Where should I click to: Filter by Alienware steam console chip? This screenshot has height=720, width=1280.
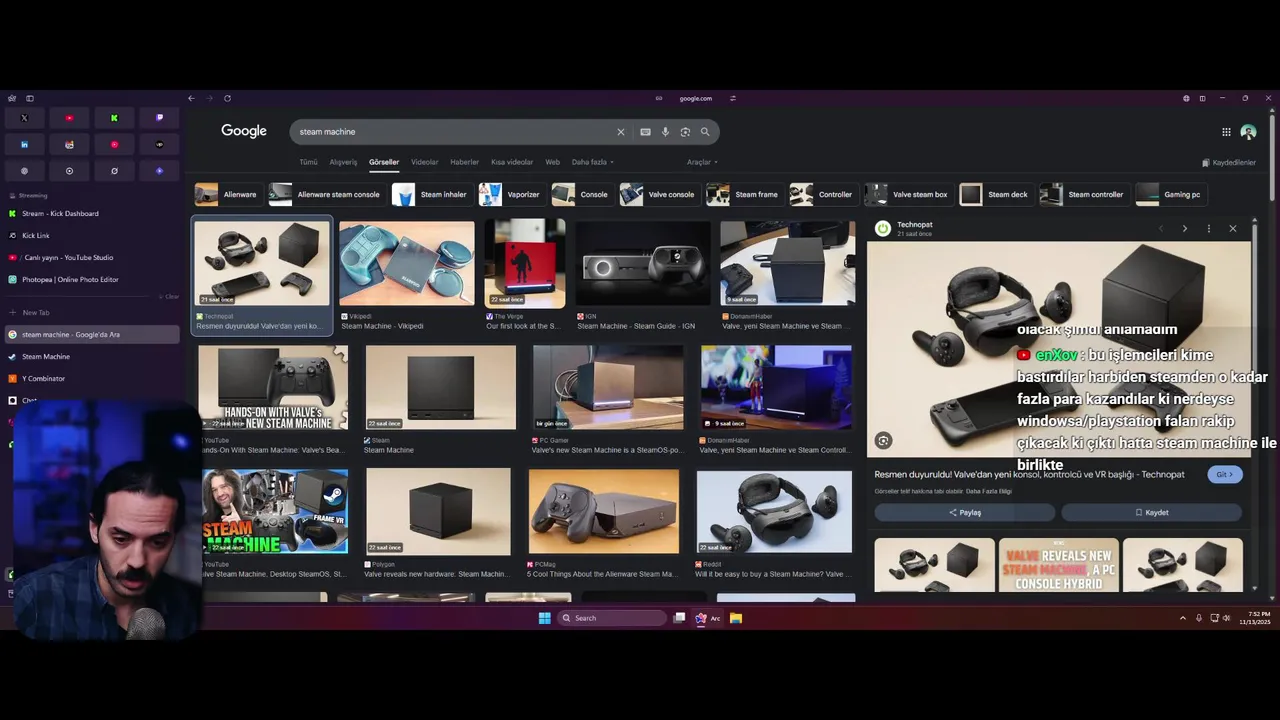(326, 194)
